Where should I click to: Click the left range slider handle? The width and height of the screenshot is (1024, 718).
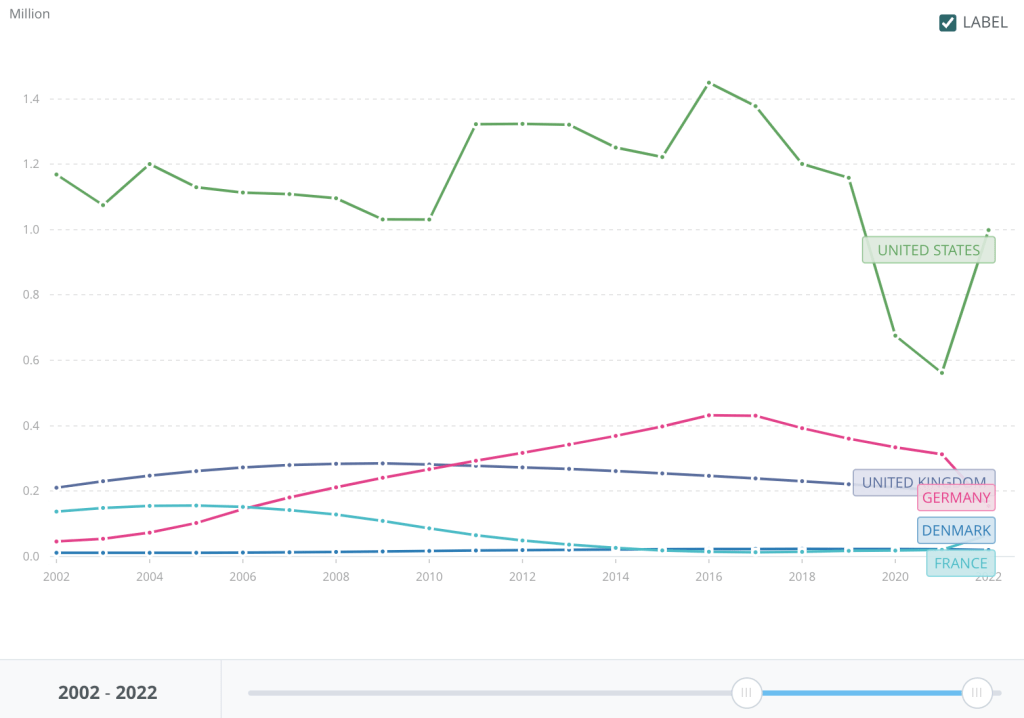pyautogui.click(x=746, y=692)
